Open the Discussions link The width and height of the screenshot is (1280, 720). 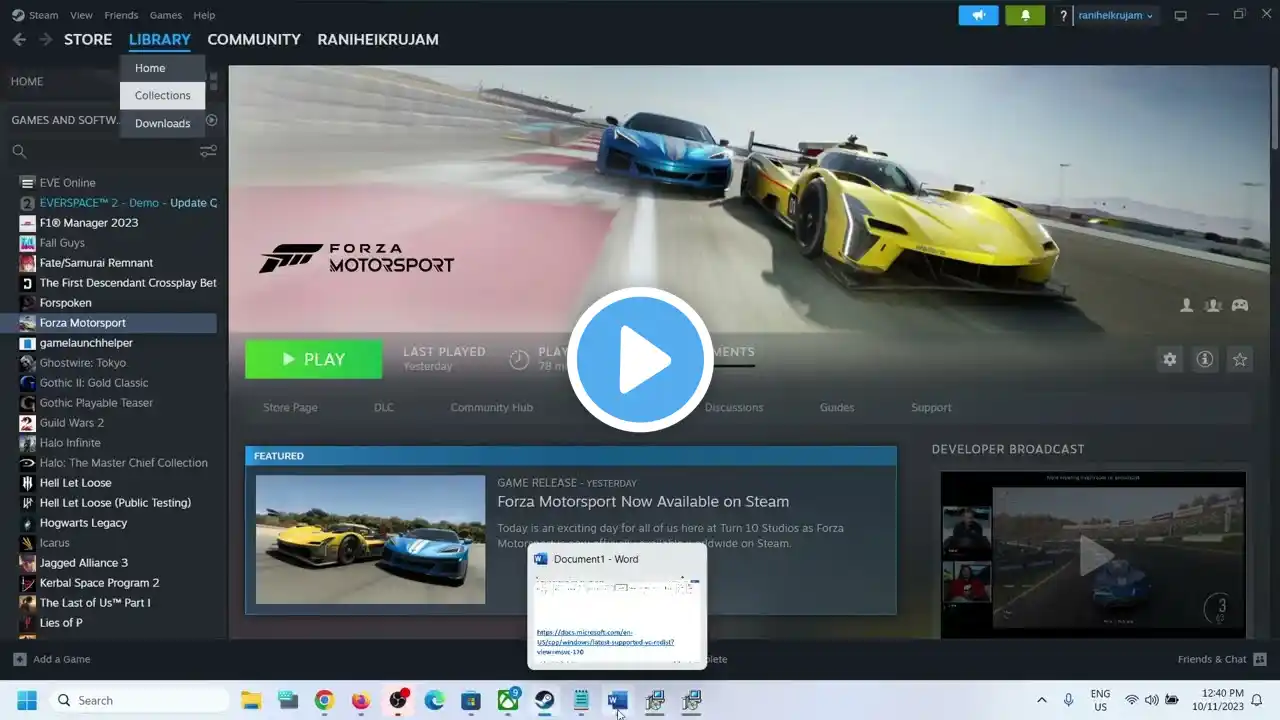click(734, 407)
